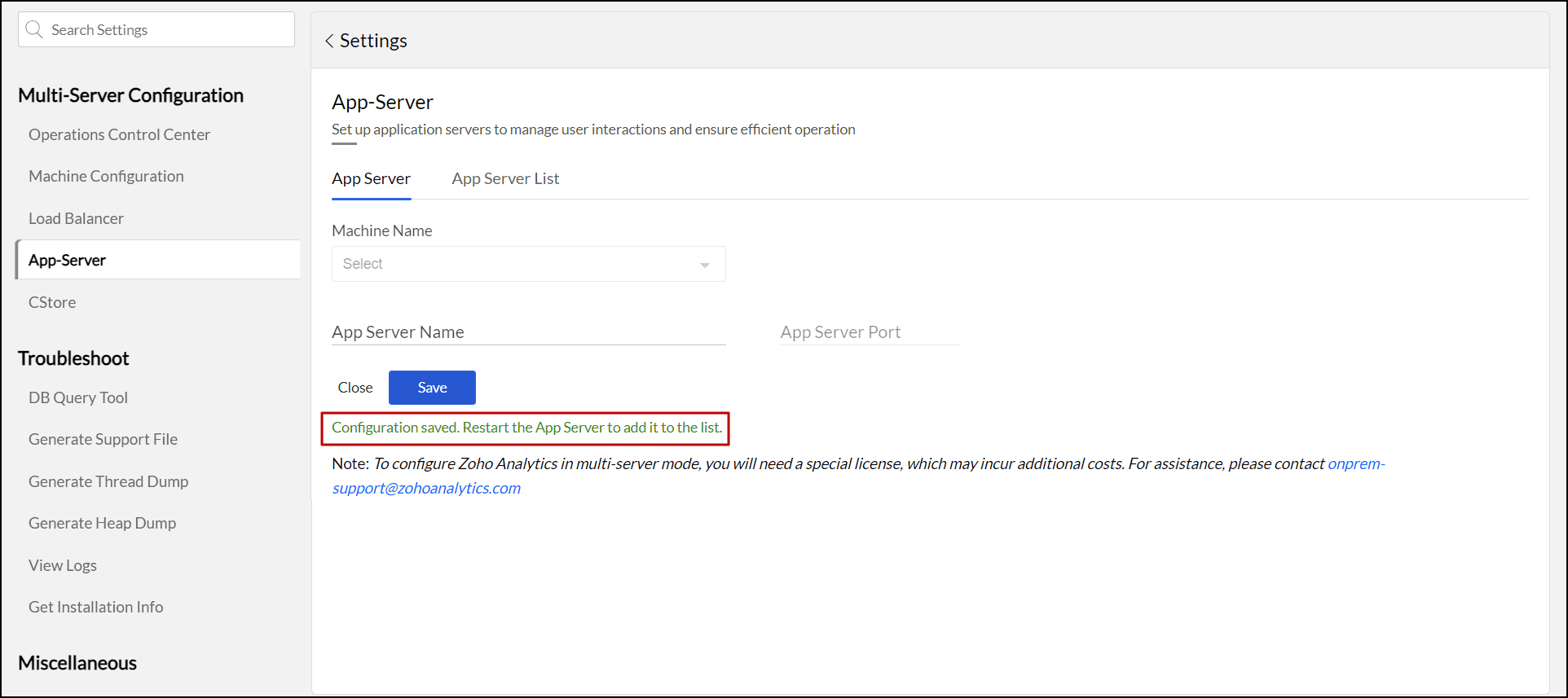The width and height of the screenshot is (1568, 698).
Task: Open the Machine Name Select box
Action: tap(527, 264)
